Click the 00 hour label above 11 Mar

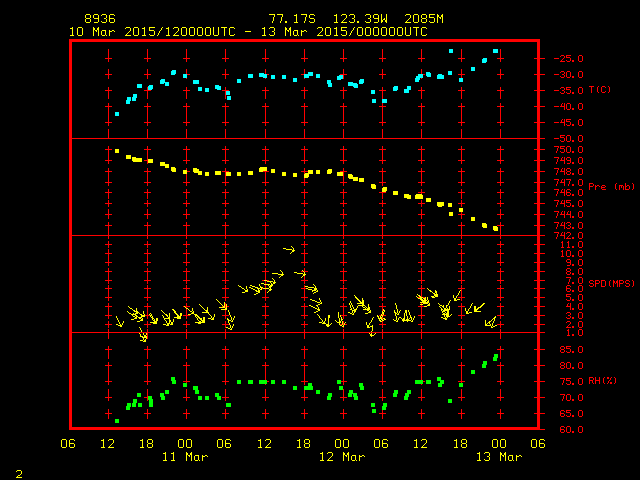[185, 444]
